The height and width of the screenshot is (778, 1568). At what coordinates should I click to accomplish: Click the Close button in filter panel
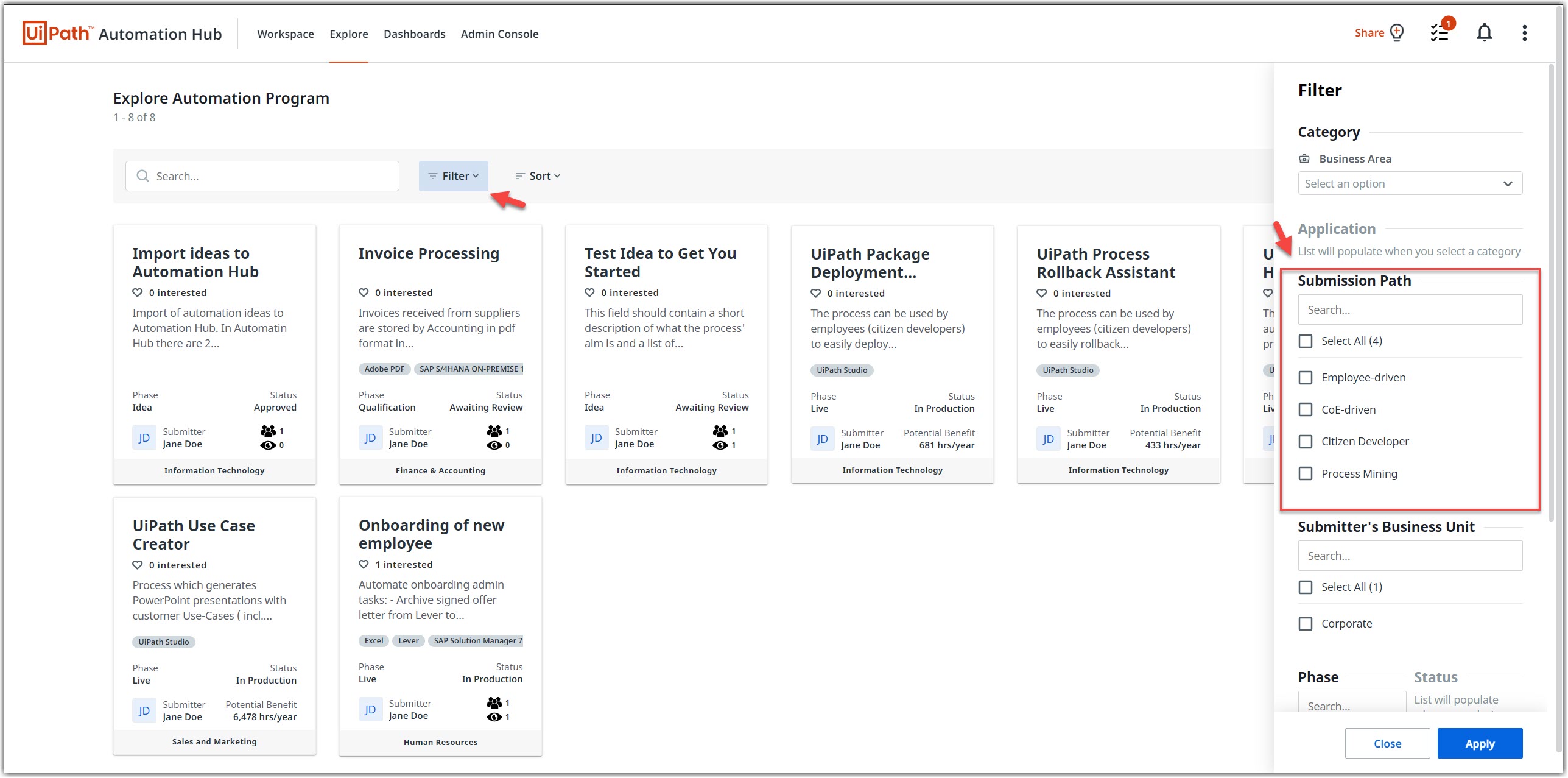click(1387, 743)
